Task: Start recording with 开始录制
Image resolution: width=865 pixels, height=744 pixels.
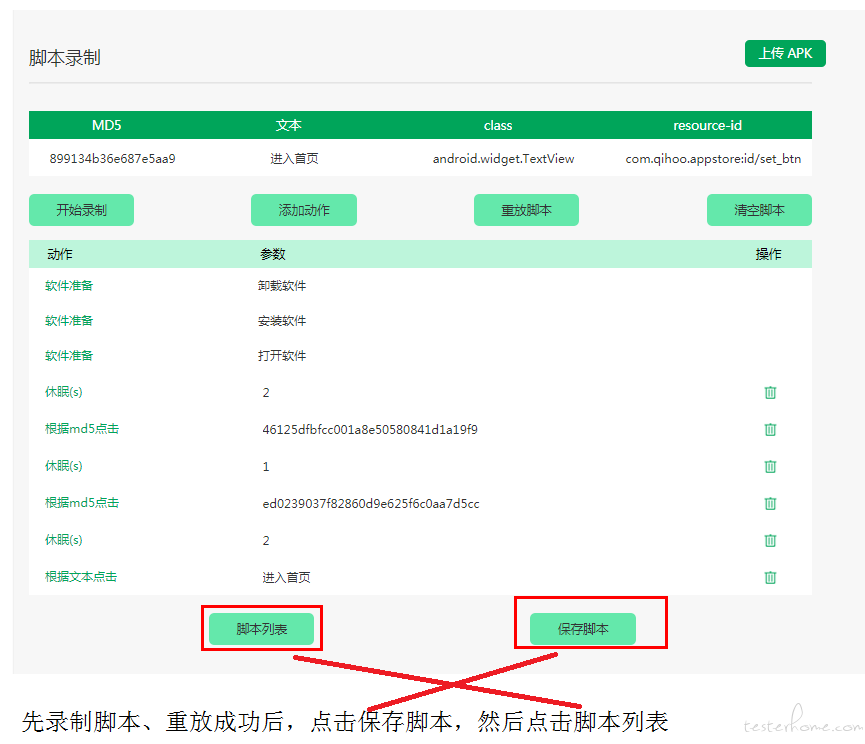Action: point(81,210)
